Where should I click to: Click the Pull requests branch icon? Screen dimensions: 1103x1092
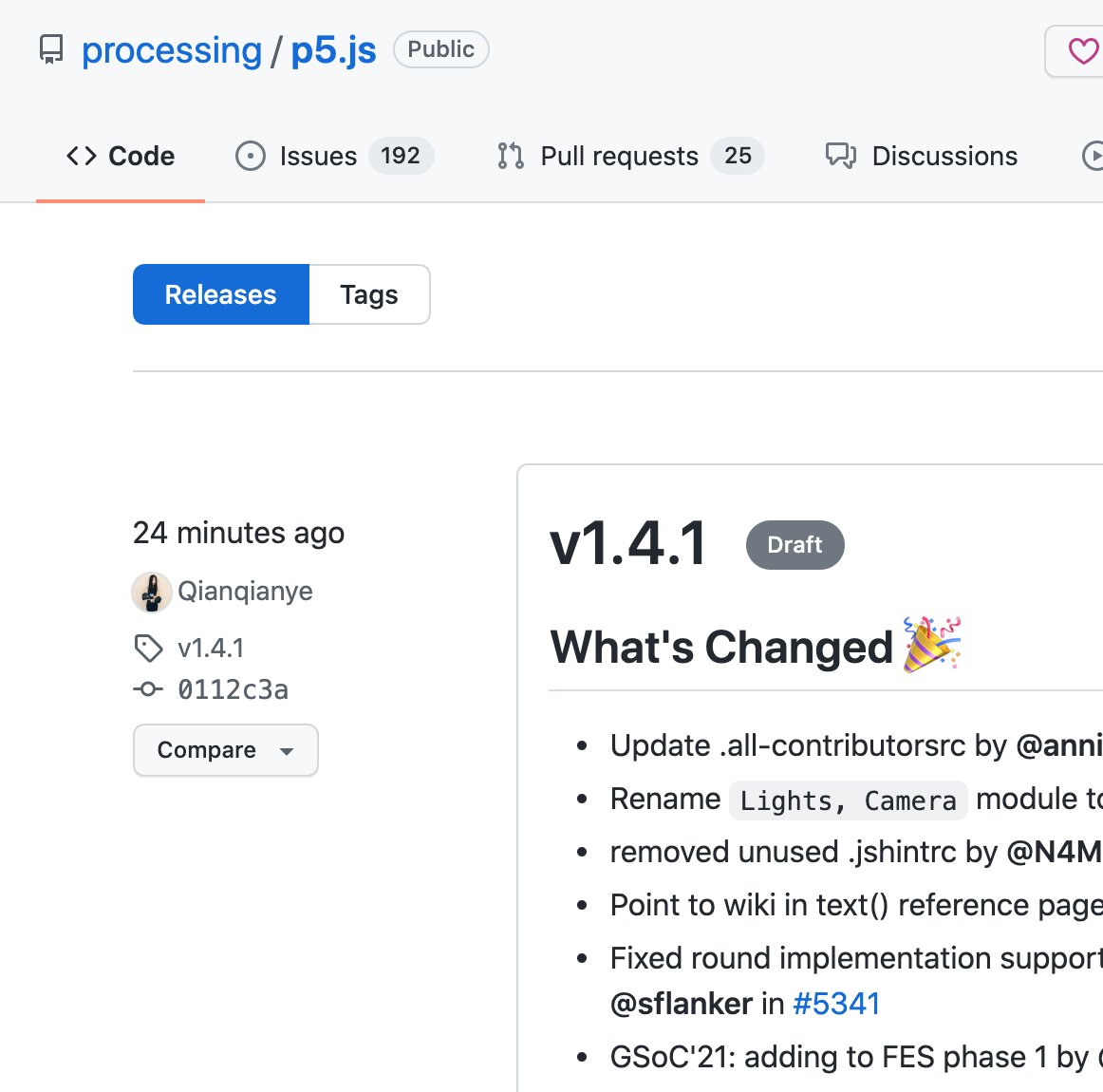pyautogui.click(x=511, y=156)
